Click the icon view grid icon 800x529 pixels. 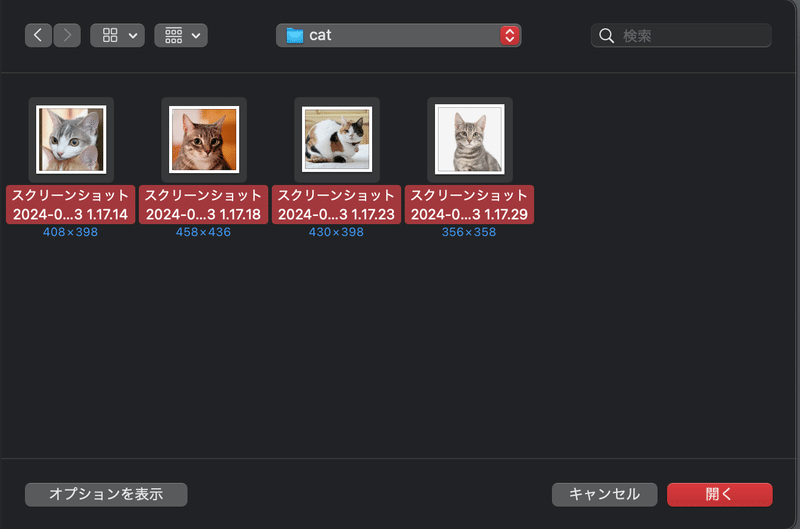point(110,35)
